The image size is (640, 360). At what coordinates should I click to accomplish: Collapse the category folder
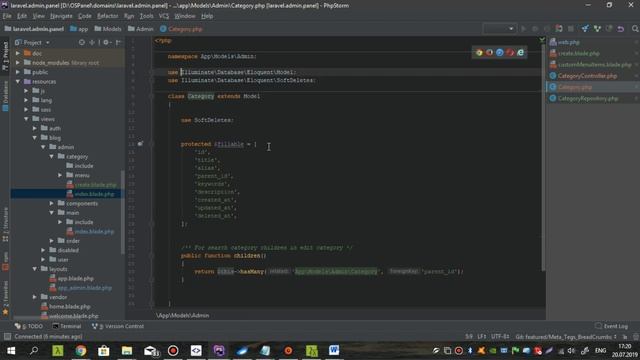(x=51, y=156)
